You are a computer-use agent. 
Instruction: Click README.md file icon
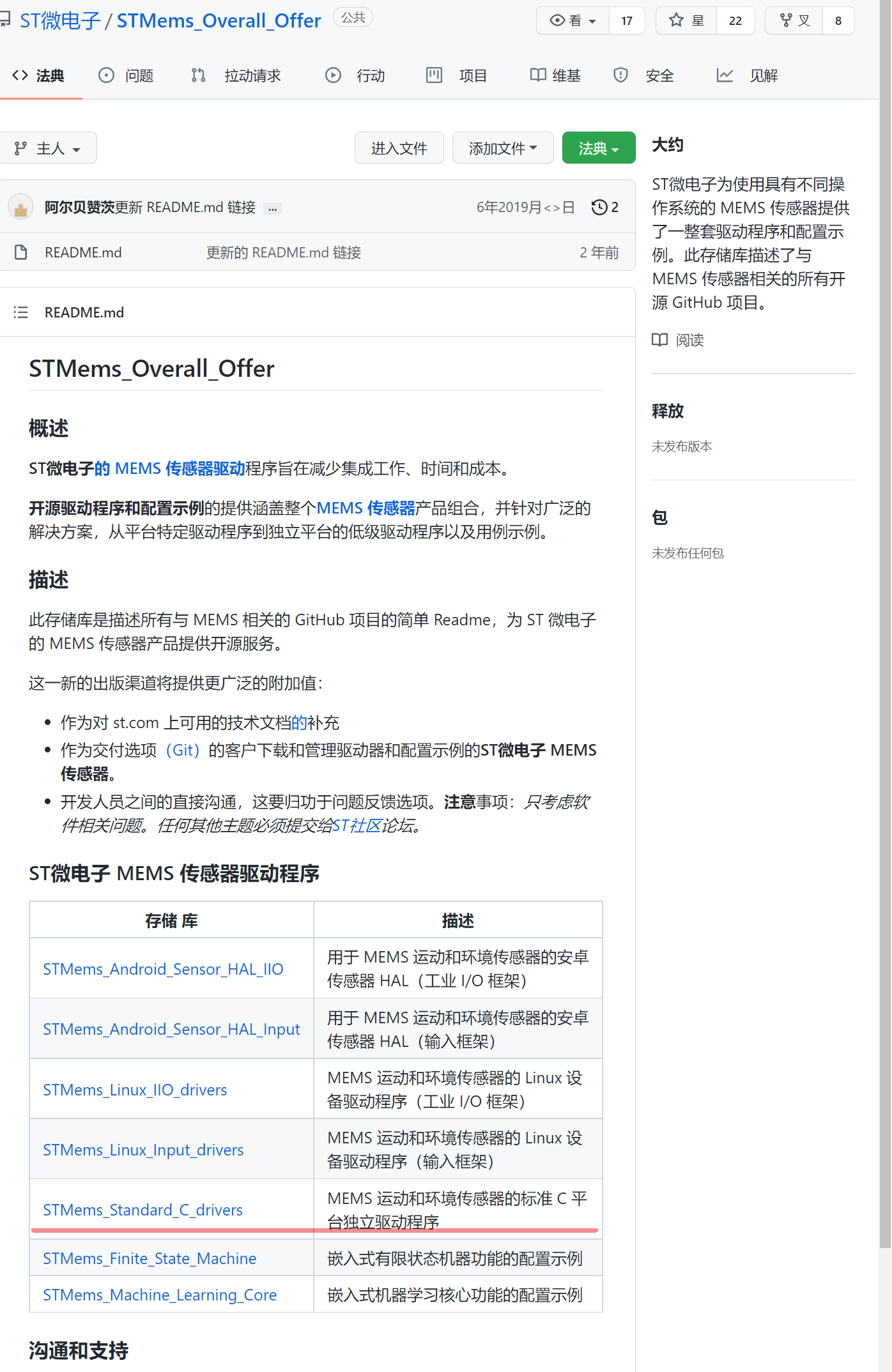(x=20, y=252)
